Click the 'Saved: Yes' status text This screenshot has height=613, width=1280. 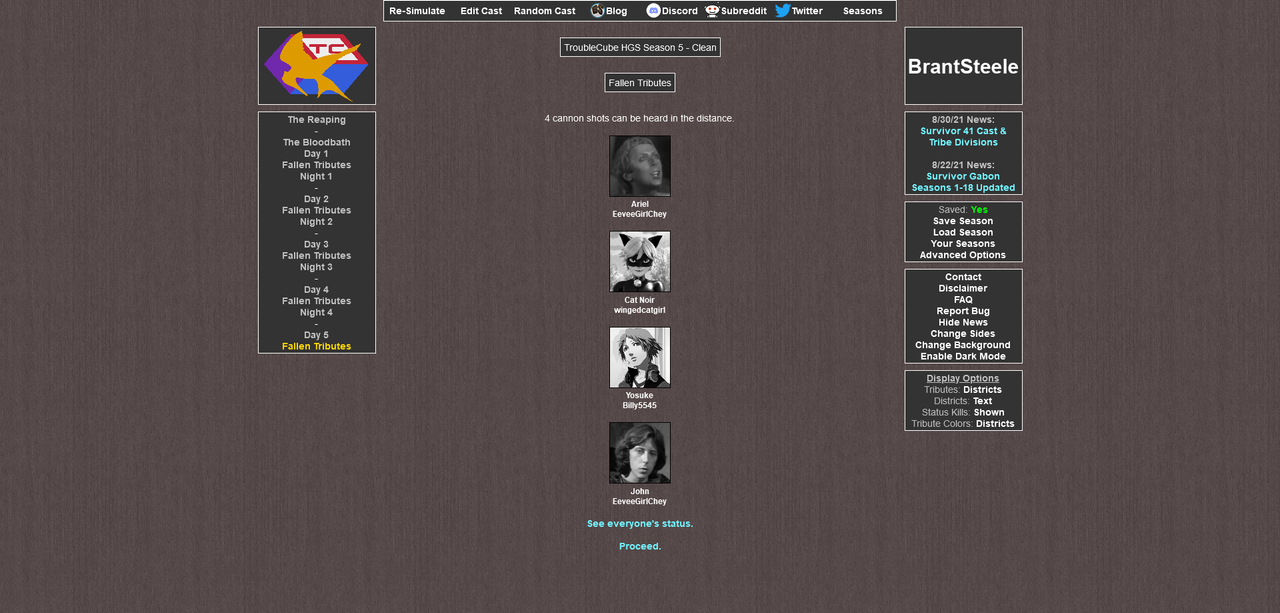tap(963, 210)
